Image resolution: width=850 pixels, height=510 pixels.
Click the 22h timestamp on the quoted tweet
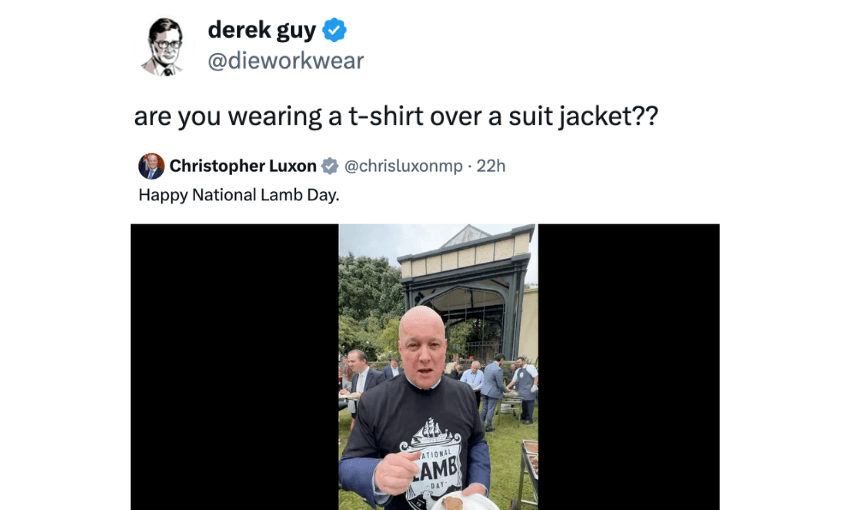click(x=491, y=166)
